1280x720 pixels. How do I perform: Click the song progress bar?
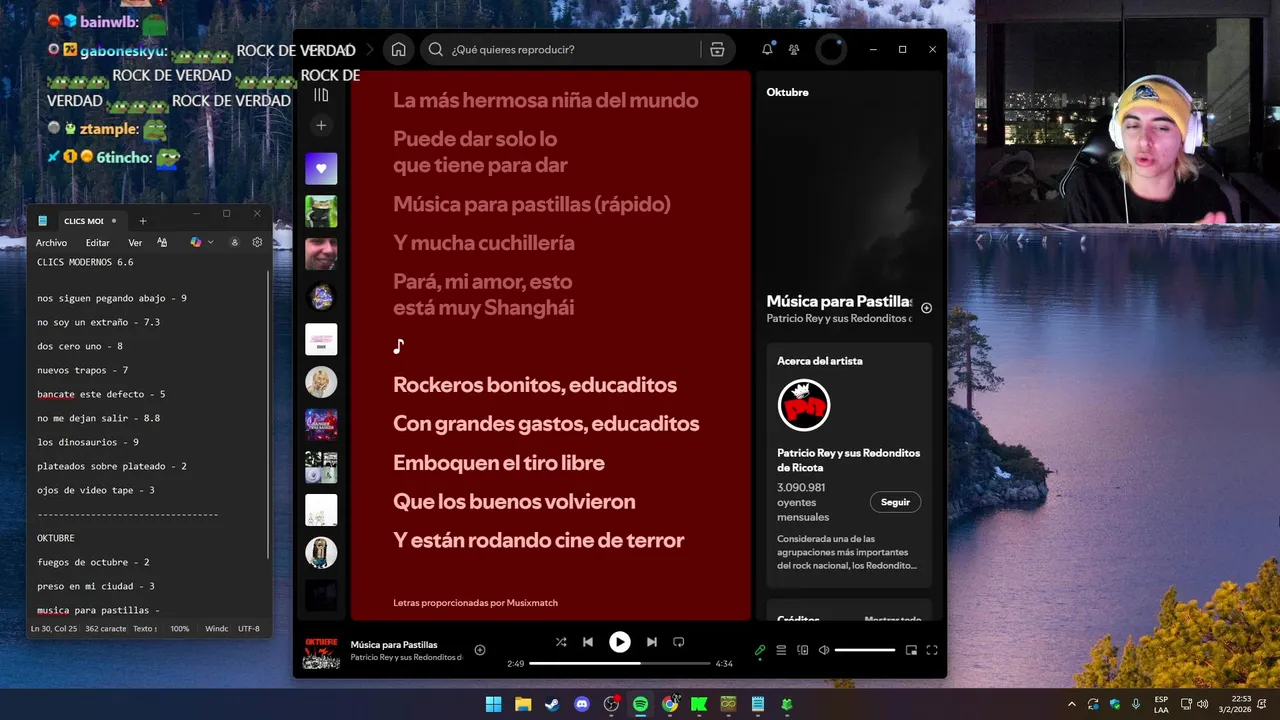tap(619, 663)
